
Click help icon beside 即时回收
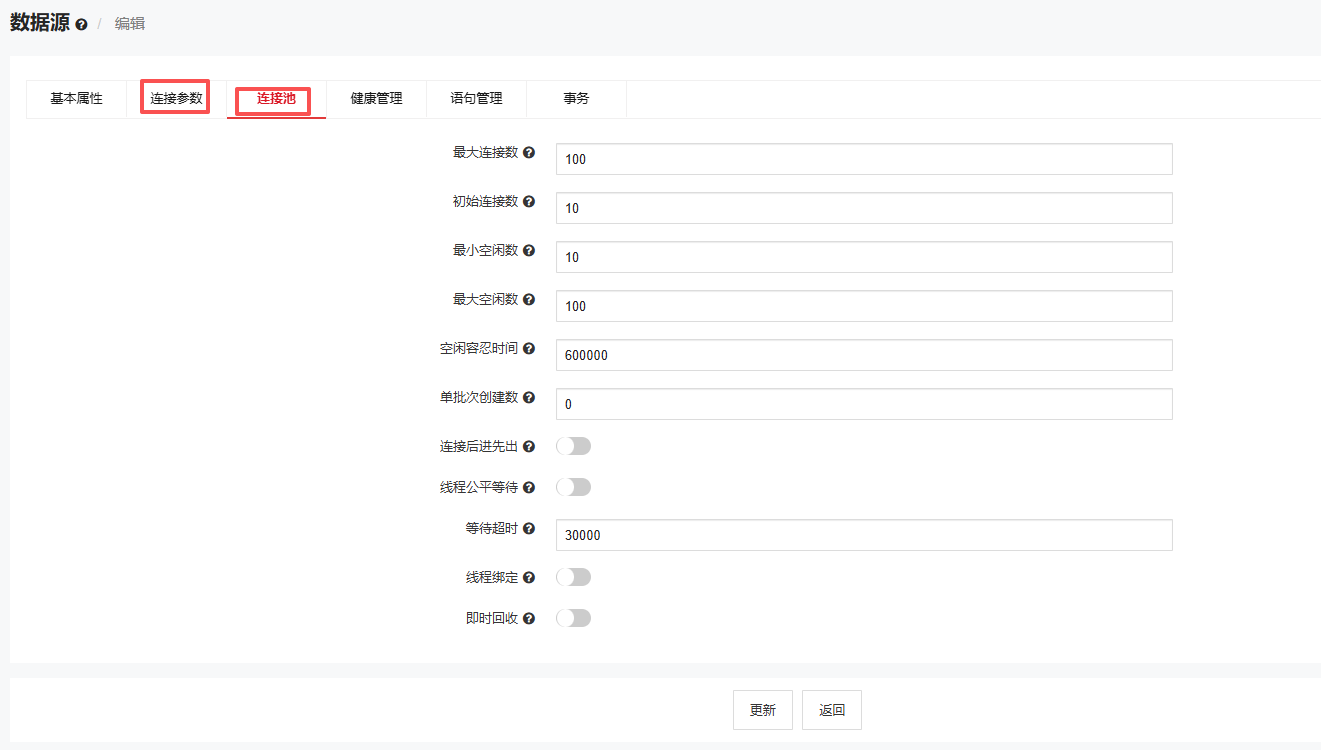(x=529, y=619)
